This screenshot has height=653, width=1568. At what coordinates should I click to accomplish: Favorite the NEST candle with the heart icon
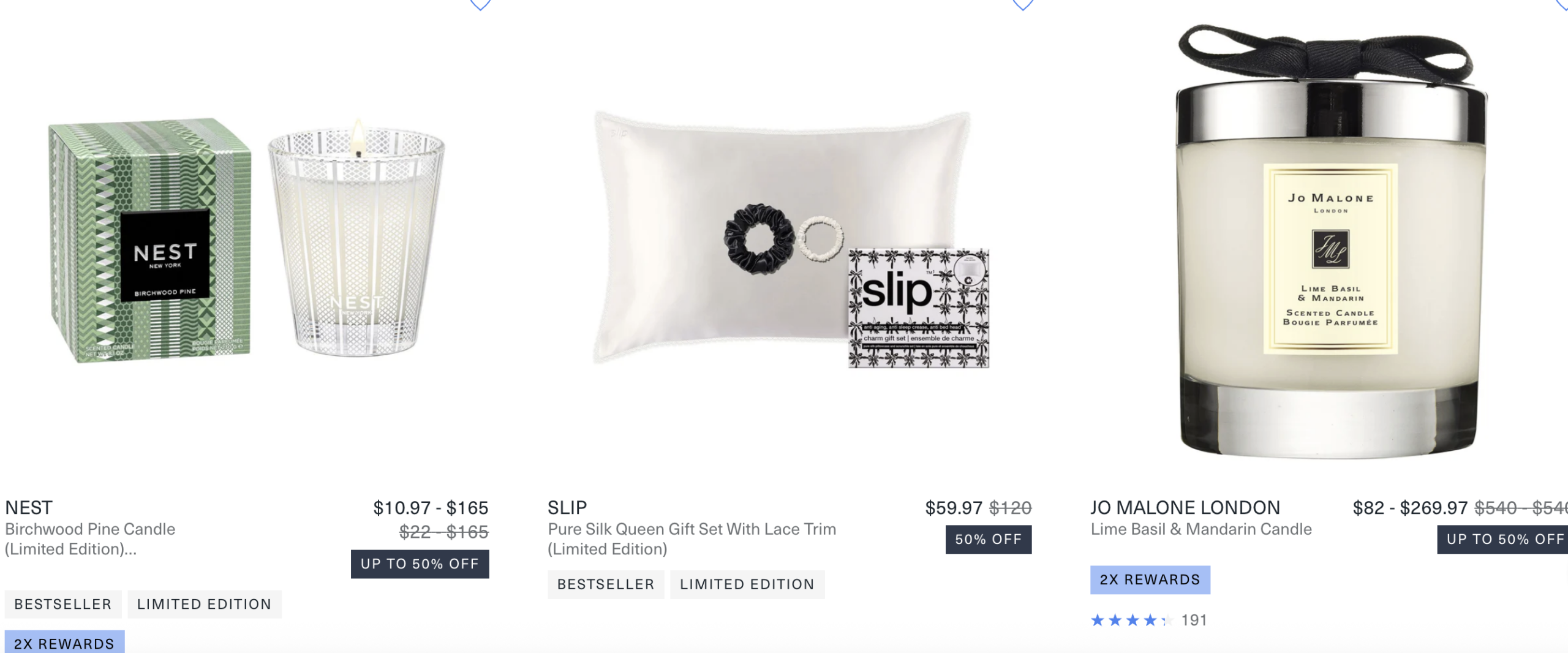[480, 4]
